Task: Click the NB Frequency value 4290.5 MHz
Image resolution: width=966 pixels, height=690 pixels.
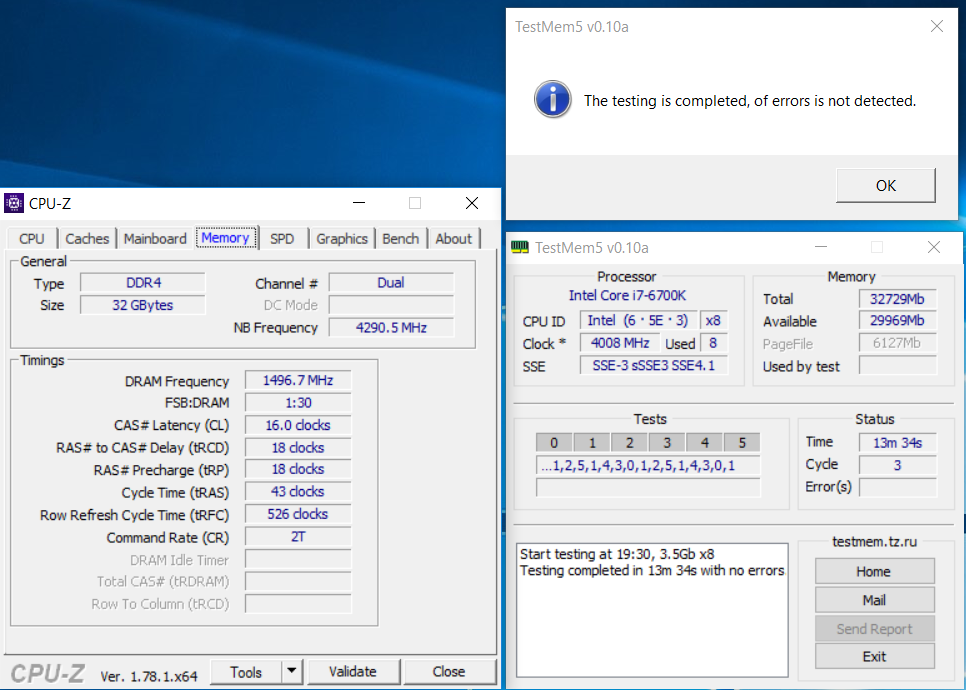Action: [x=391, y=327]
